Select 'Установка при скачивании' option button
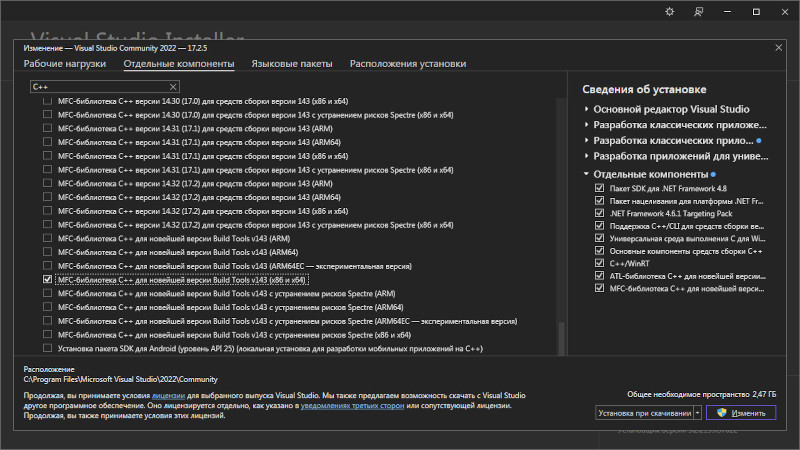This screenshot has width=800, height=450. pos(644,413)
